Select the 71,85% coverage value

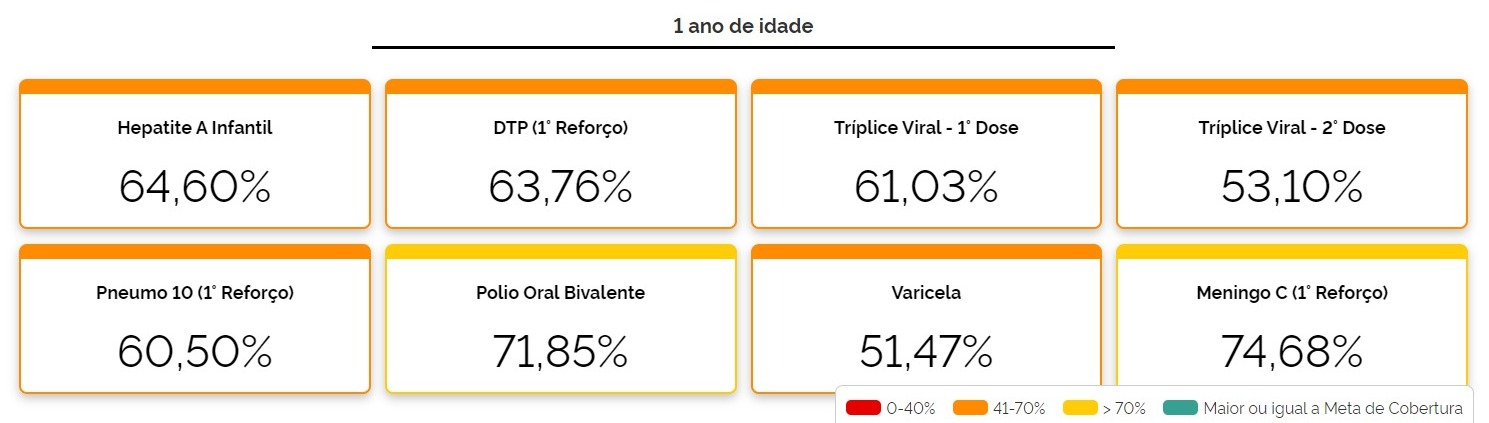click(x=560, y=351)
